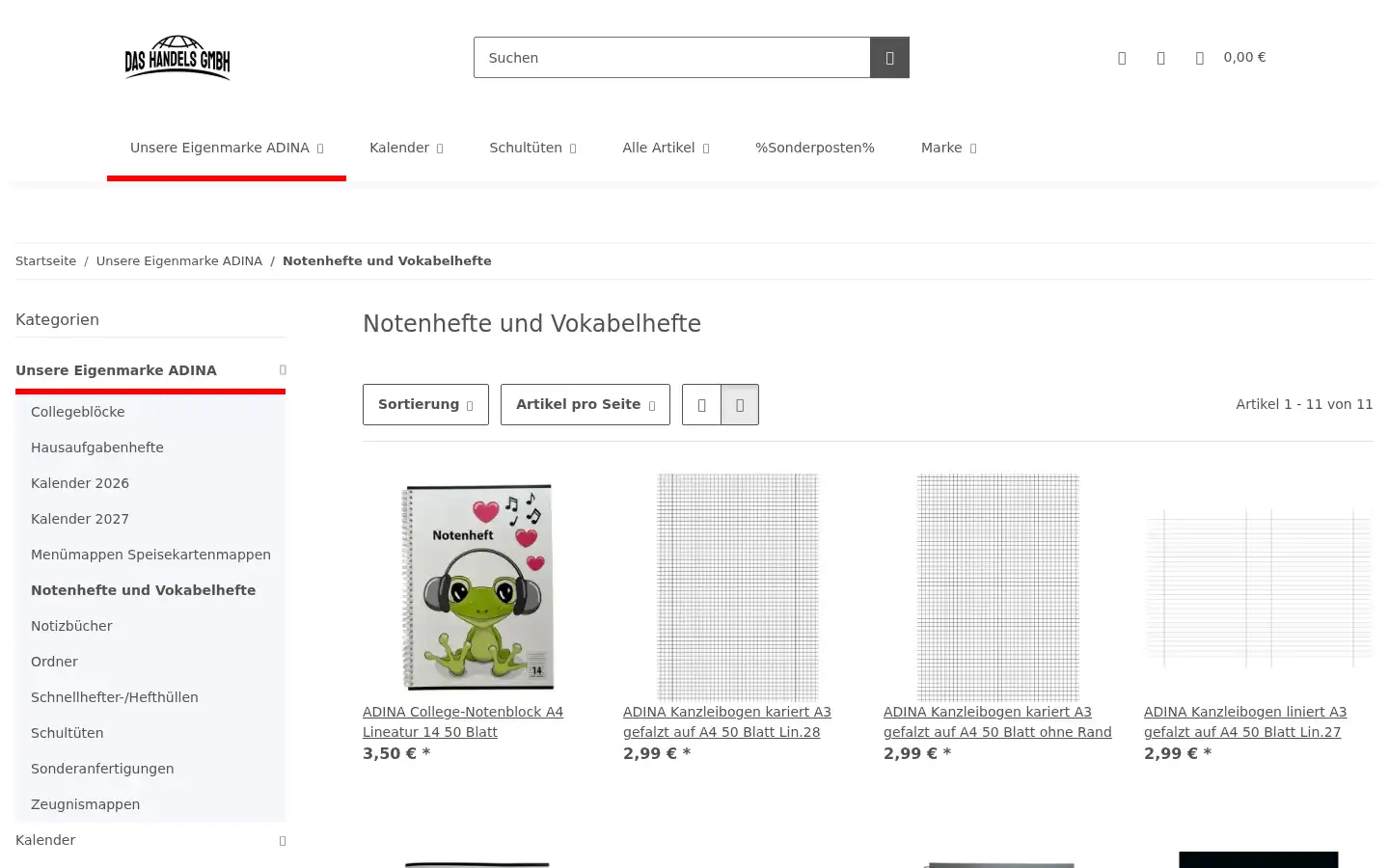Expand the Kalender top navigation menu
Viewport: 1389px width, 868px height.
coord(406,148)
